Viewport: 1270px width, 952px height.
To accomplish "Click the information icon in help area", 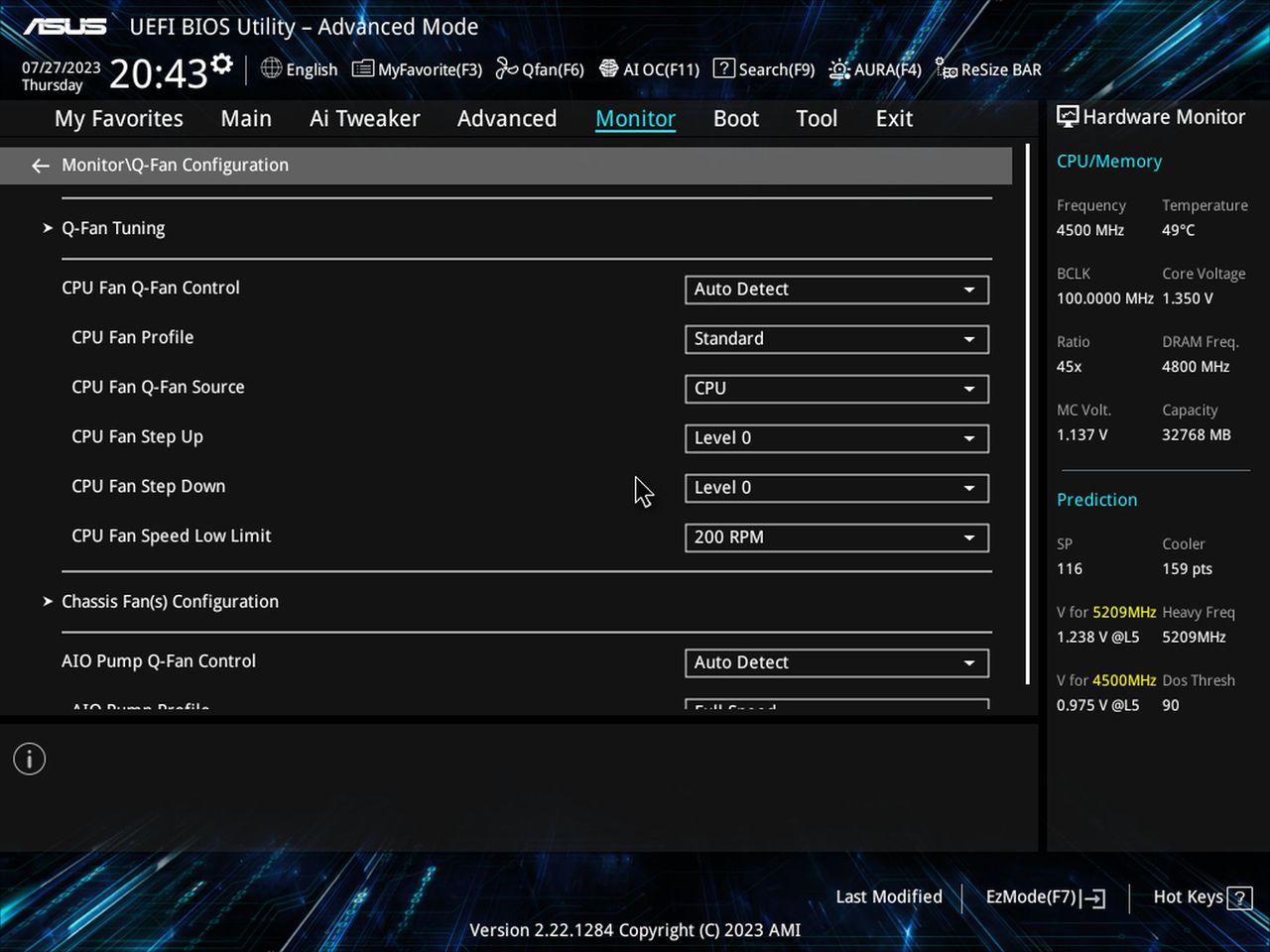I will click(x=30, y=760).
